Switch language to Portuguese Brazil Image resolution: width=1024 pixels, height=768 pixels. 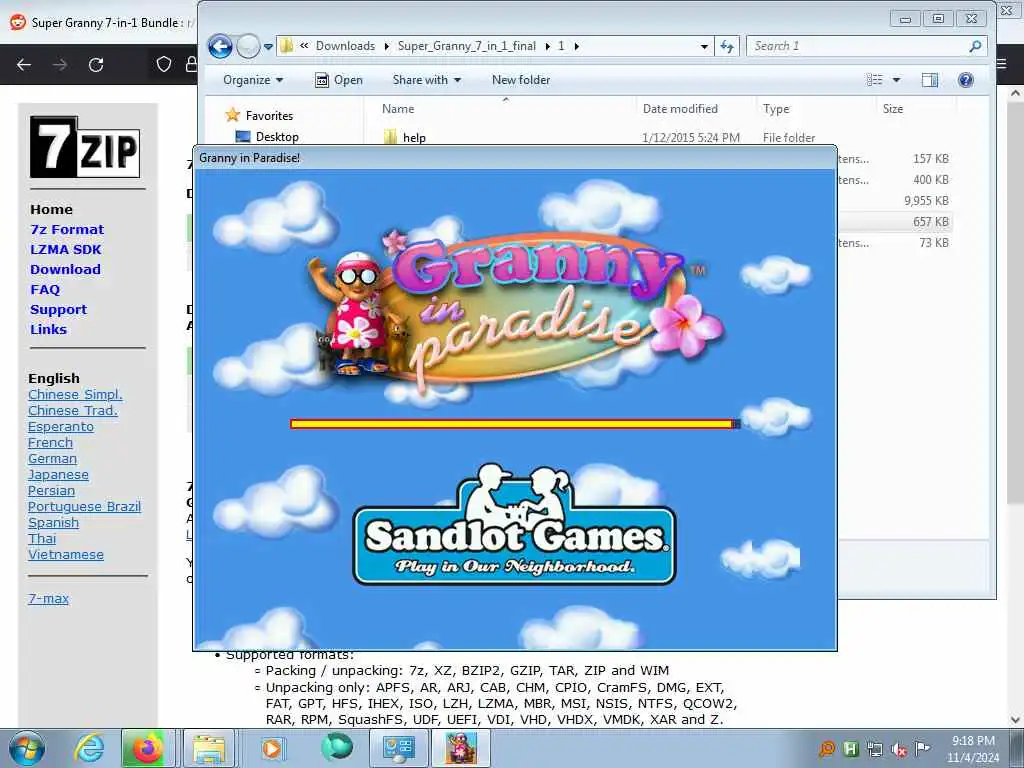84,507
